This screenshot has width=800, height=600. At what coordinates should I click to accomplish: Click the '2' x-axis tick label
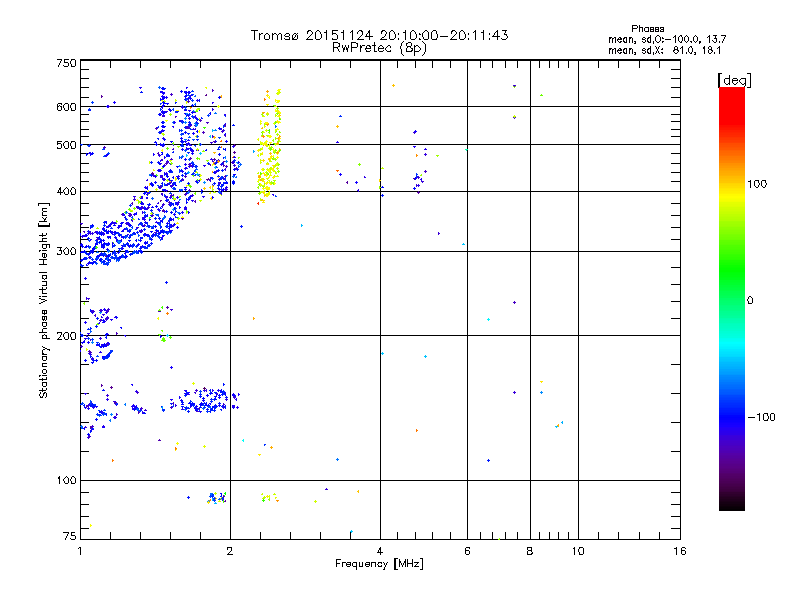[x=230, y=551]
